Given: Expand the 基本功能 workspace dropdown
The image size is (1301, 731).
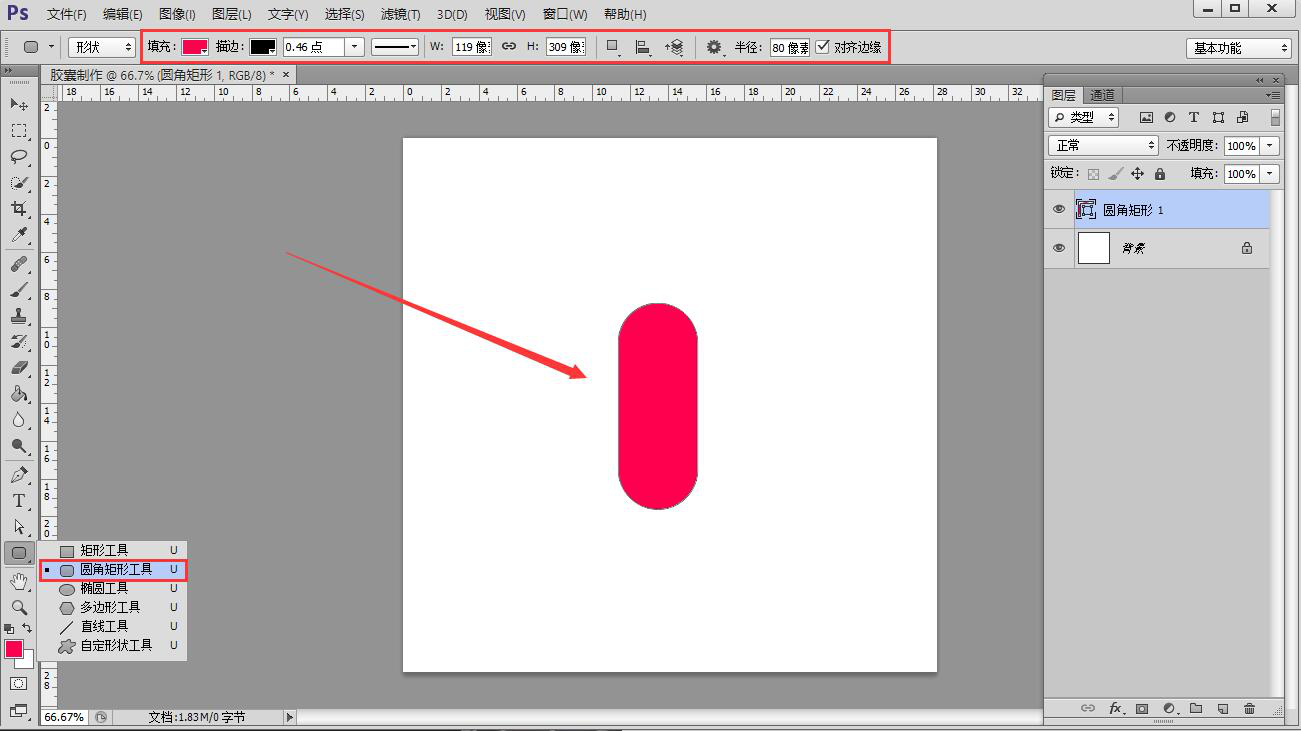Looking at the screenshot, I should [1239, 48].
